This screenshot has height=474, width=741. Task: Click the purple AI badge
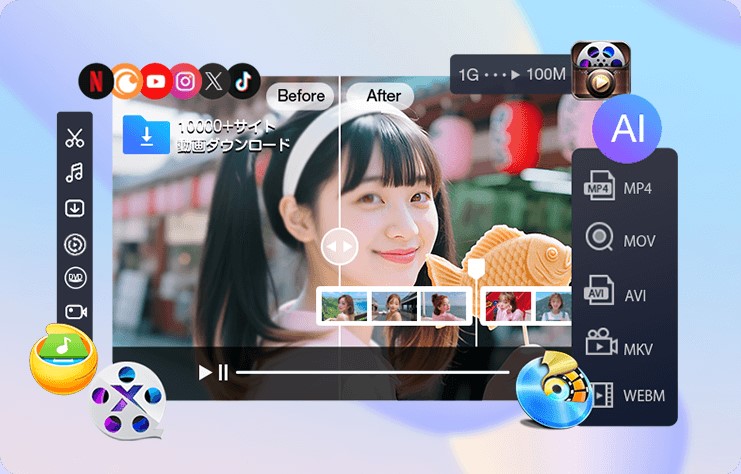[x=627, y=129]
